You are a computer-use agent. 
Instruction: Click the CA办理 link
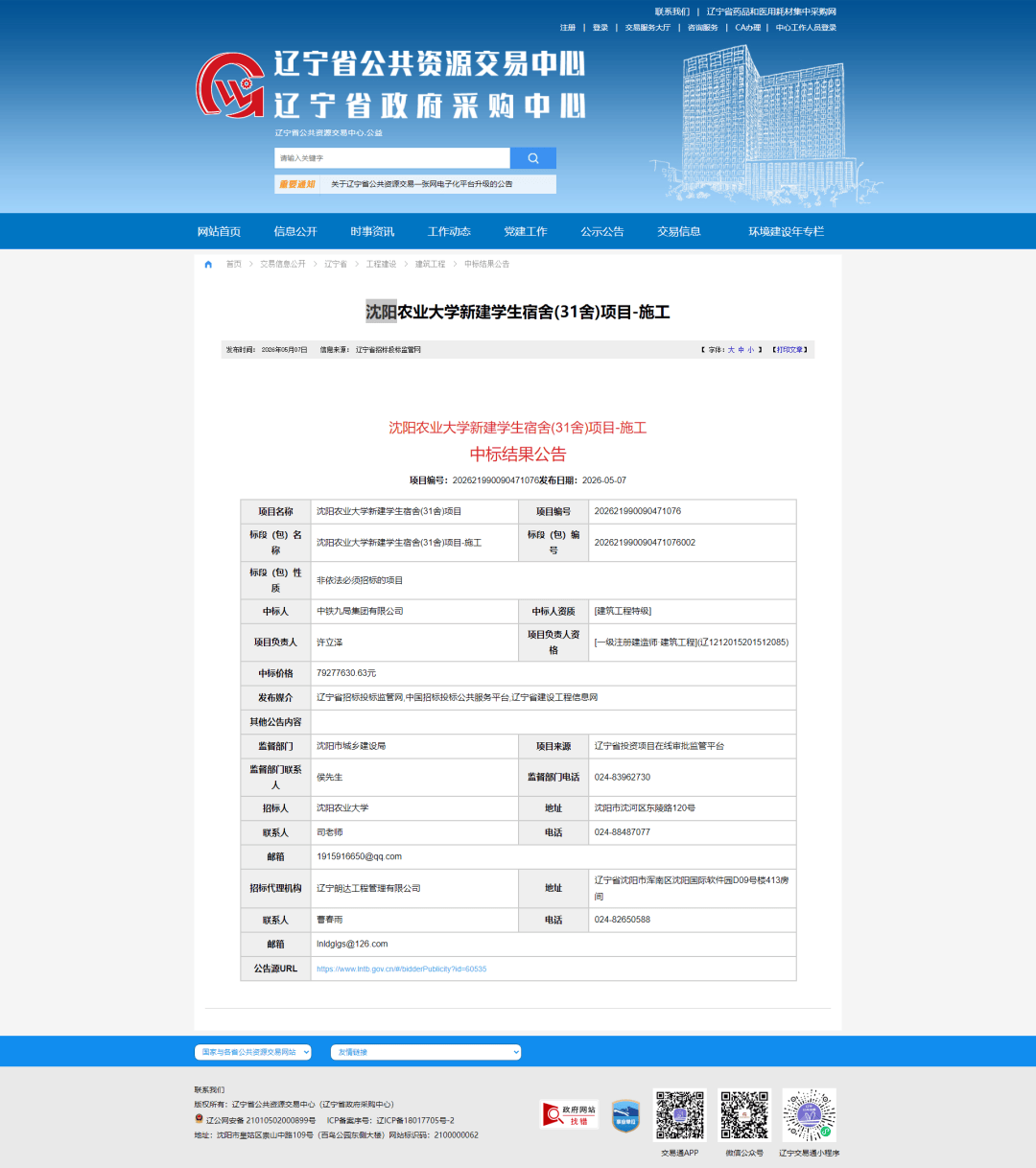747,28
